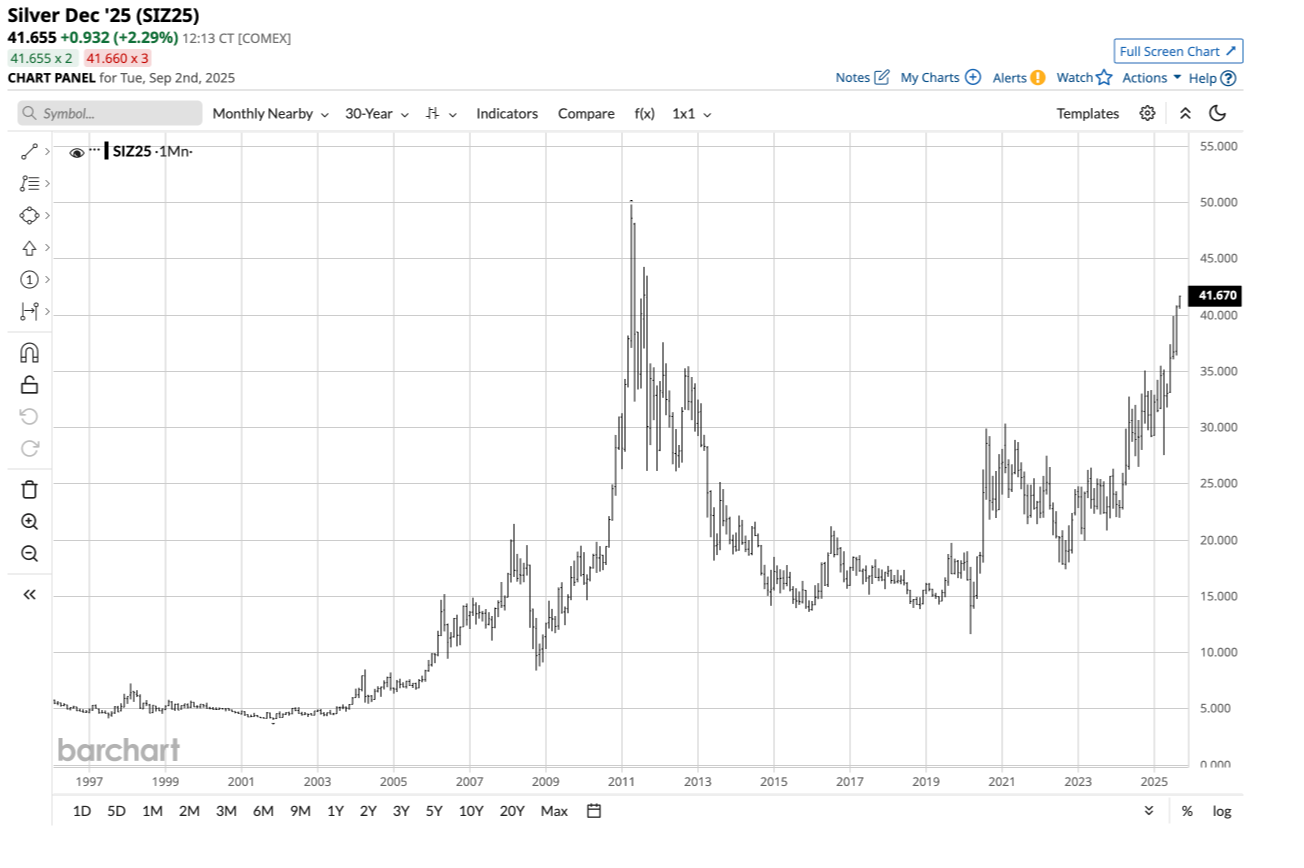Select the 10Y time range

[x=471, y=811]
